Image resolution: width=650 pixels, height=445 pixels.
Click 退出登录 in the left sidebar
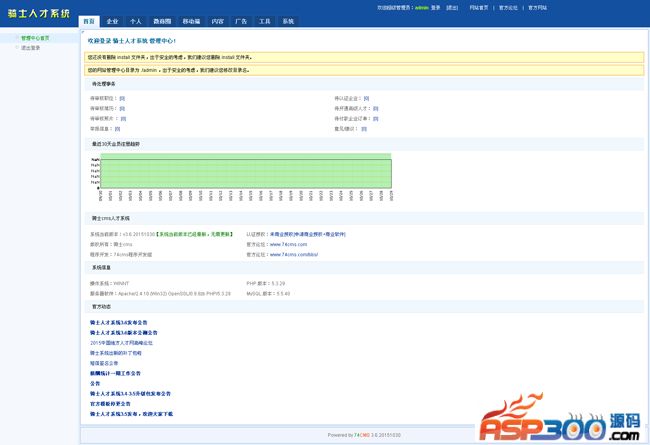[x=30, y=47]
